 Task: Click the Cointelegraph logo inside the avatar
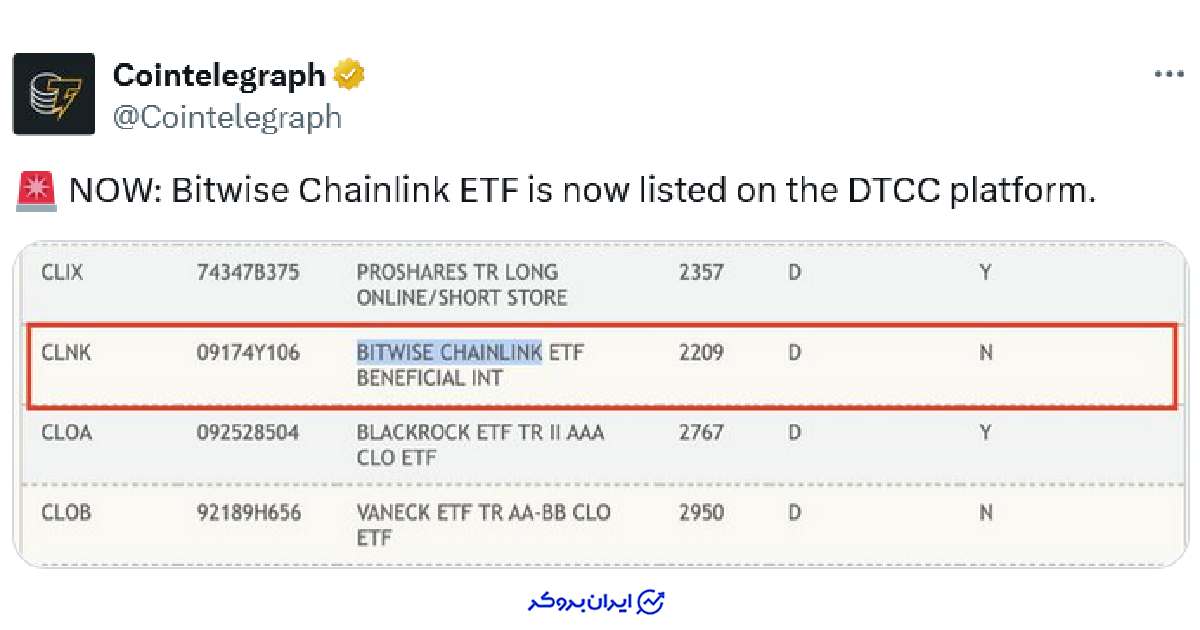point(53,94)
